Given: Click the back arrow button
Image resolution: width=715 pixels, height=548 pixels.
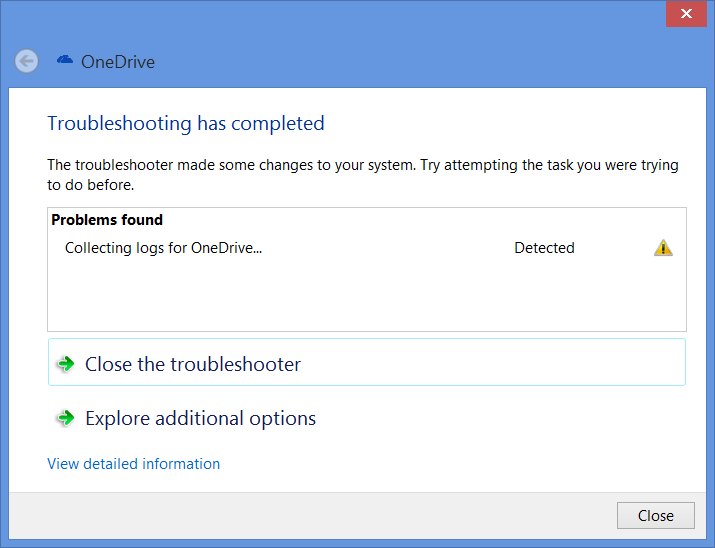Looking at the screenshot, I should pyautogui.click(x=26, y=61).
